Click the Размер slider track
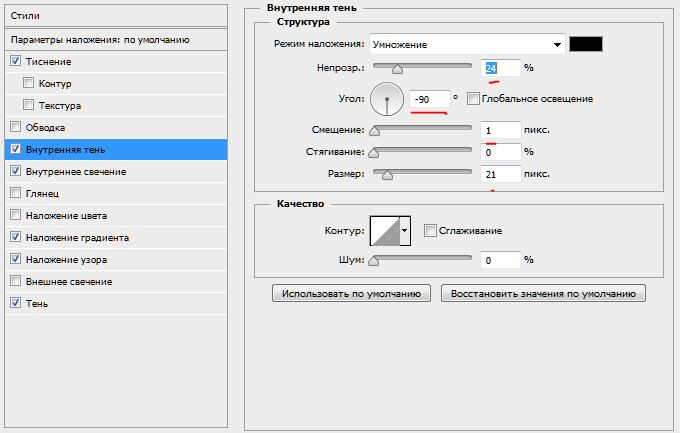 pos(422,174)
